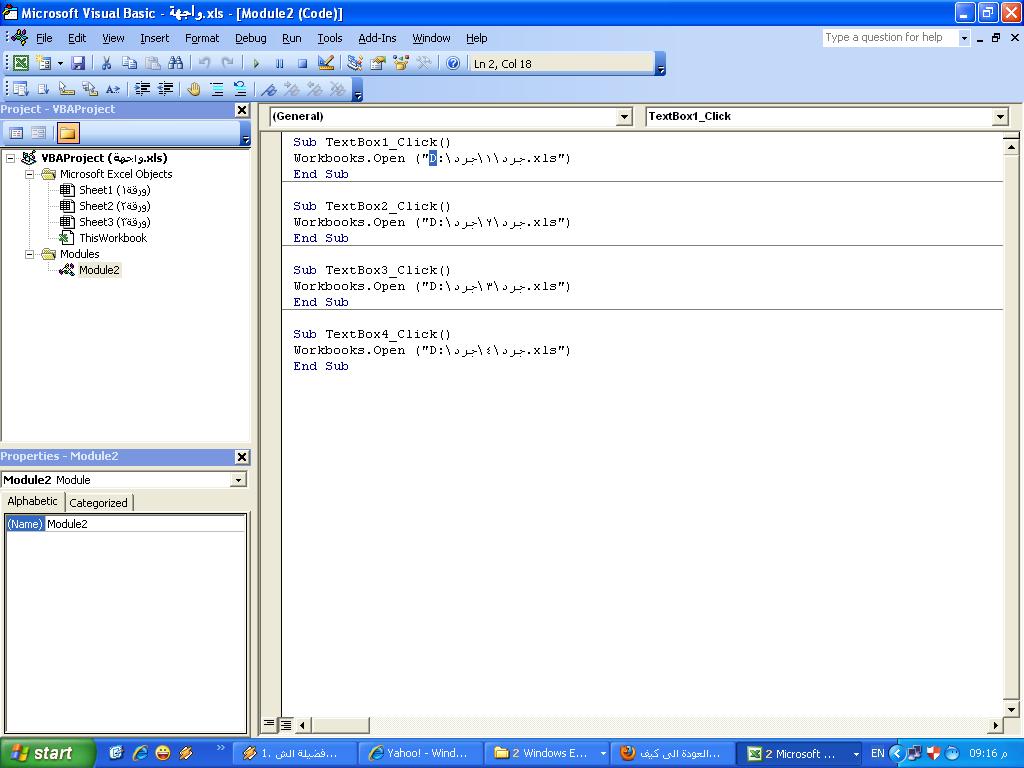
Task: Click the code window scroll-down arrow
Action: (x=1011, y=709)
